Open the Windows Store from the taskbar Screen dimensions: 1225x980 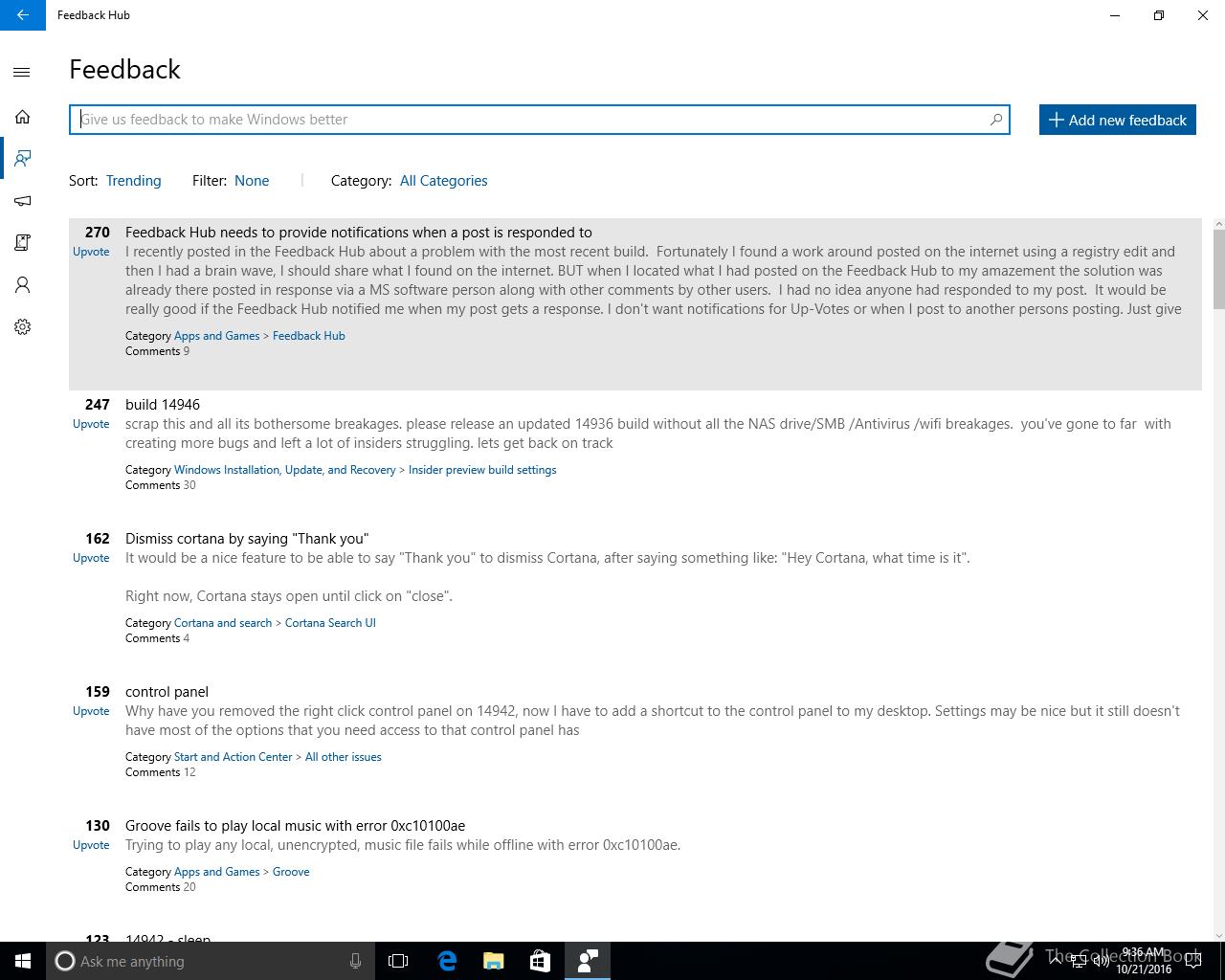click(x=540, y=961)
